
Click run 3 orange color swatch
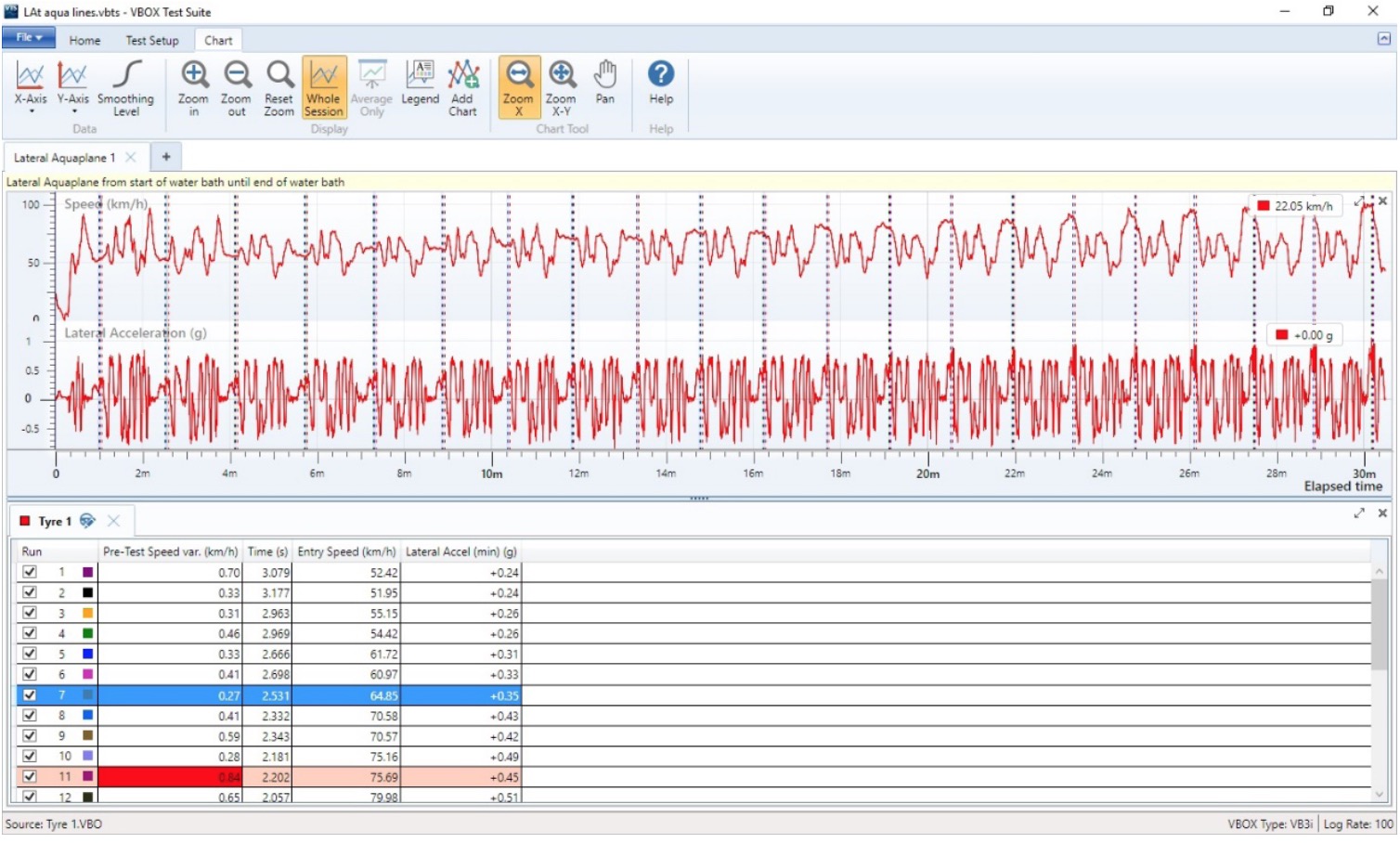click(x=87, y=614)
